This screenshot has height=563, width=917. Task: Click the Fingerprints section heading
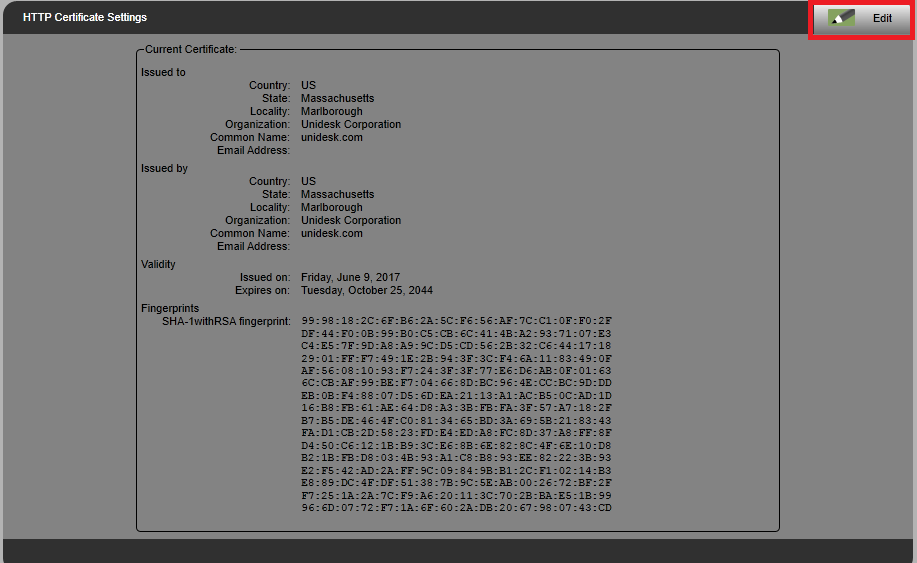[x=170, y=308]
